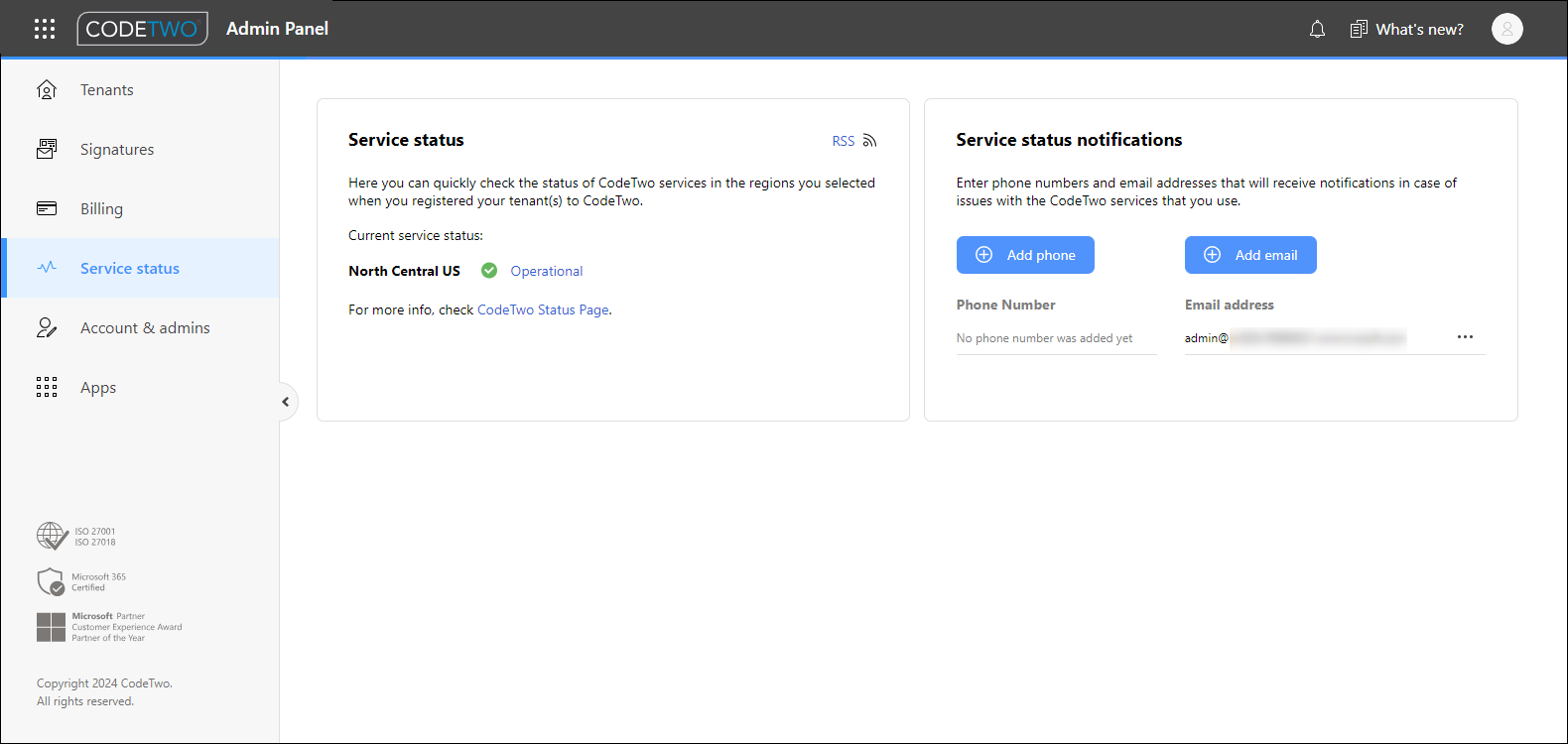Open more options for admin email
Screen dimensions: 1568x744
pyautogui.click(x=1465, y=337)
